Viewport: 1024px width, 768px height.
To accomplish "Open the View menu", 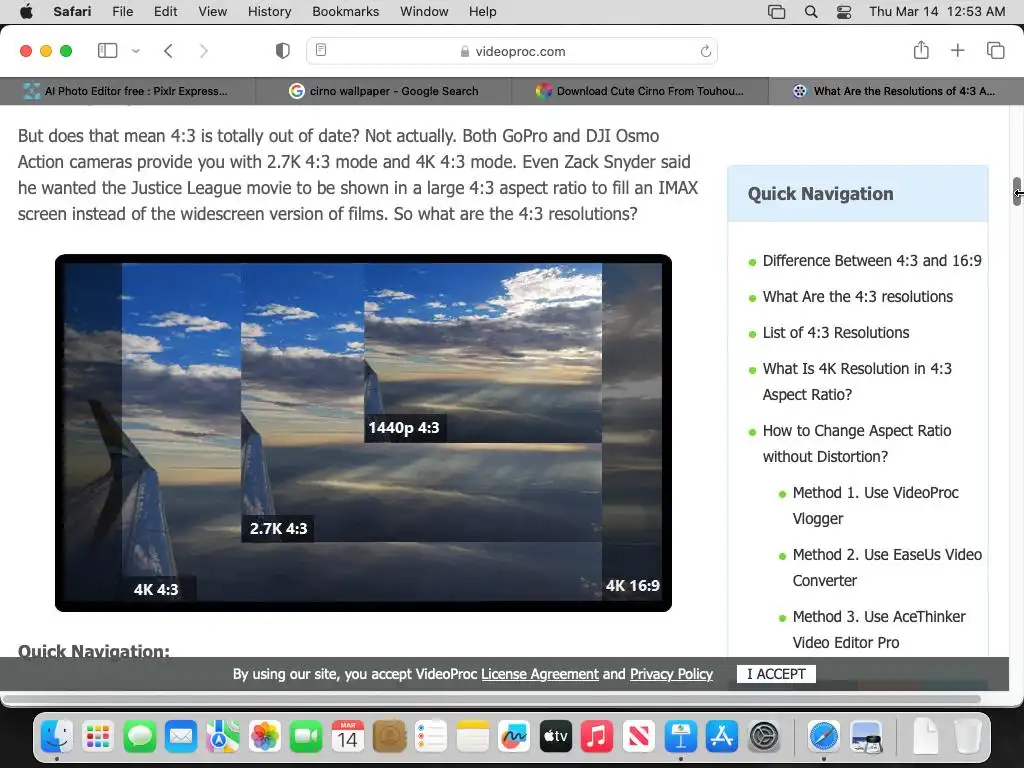I will (x=212, y=12).
